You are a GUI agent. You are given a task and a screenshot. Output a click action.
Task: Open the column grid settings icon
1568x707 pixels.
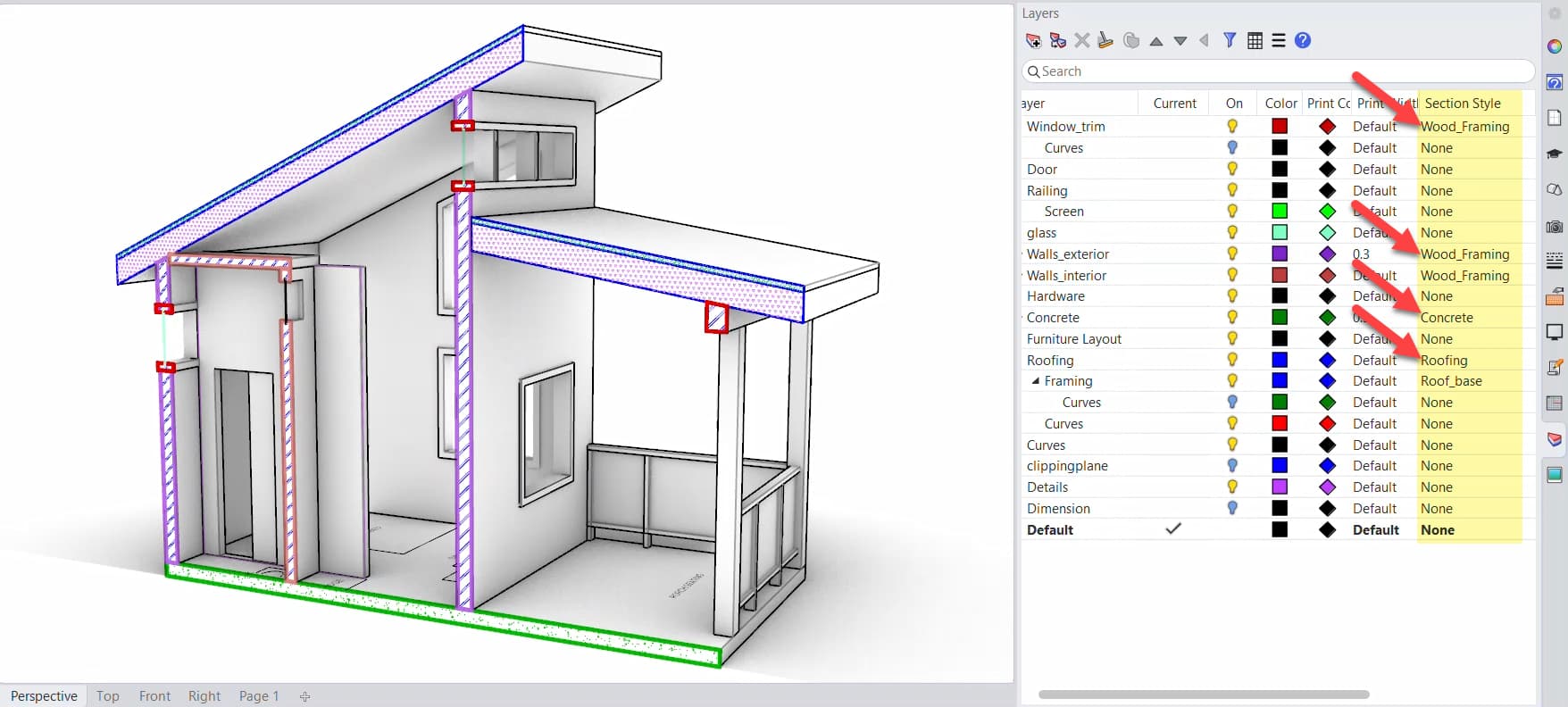[1255, 40]
